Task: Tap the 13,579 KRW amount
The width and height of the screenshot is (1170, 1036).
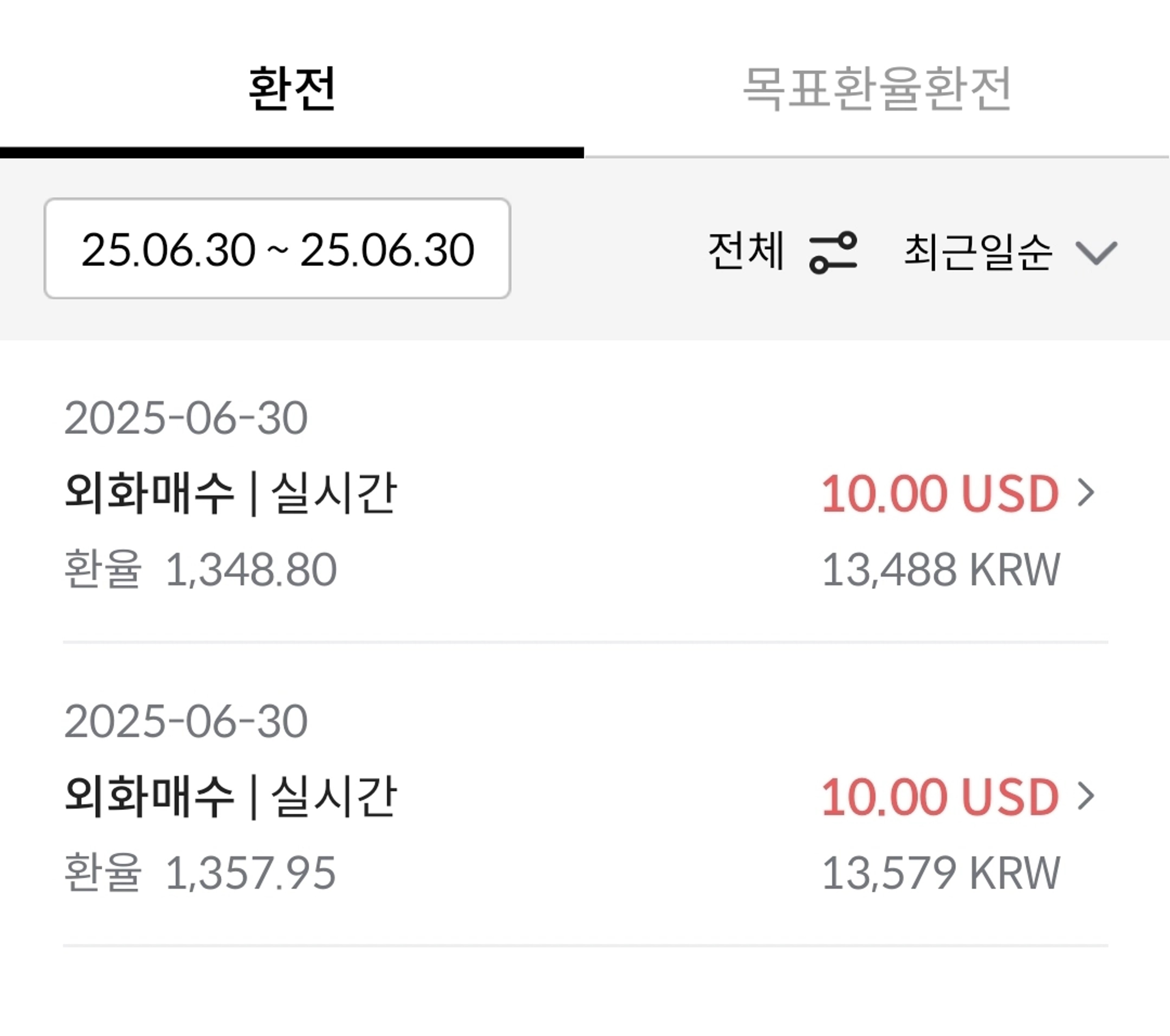Action: pos(941,872)
